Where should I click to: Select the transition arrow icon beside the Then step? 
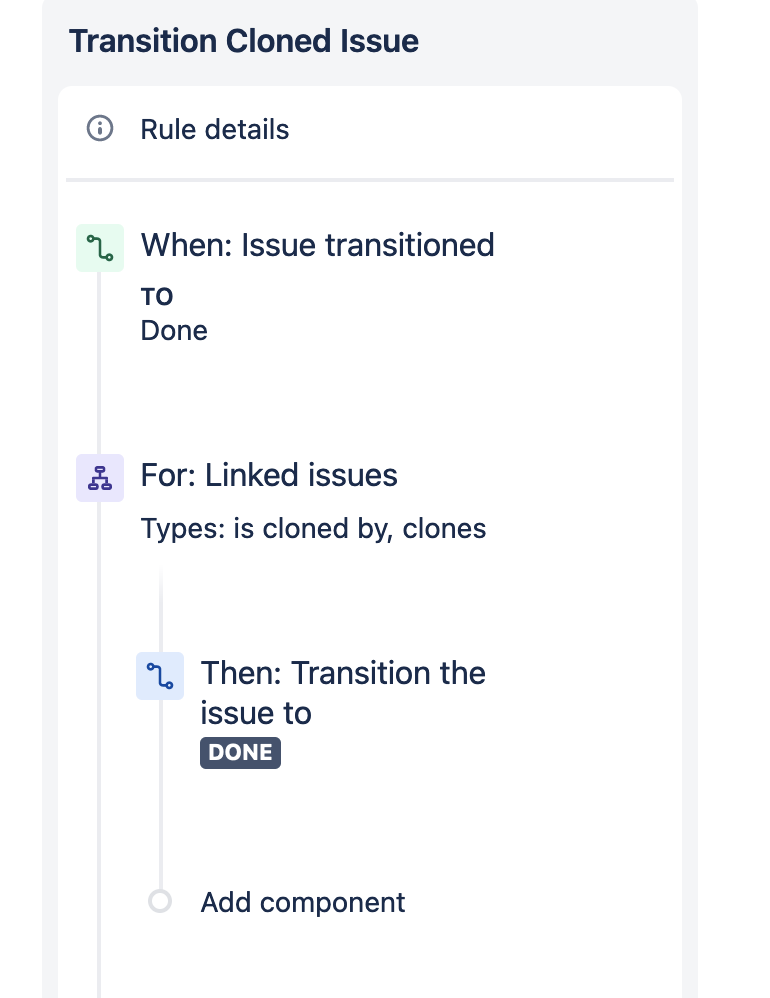point(160,676)
